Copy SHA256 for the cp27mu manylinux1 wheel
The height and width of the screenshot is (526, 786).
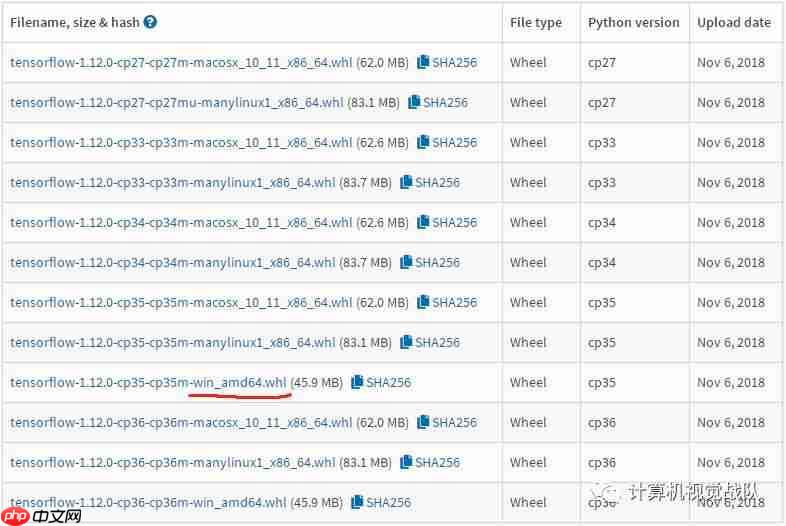point(438,102)
